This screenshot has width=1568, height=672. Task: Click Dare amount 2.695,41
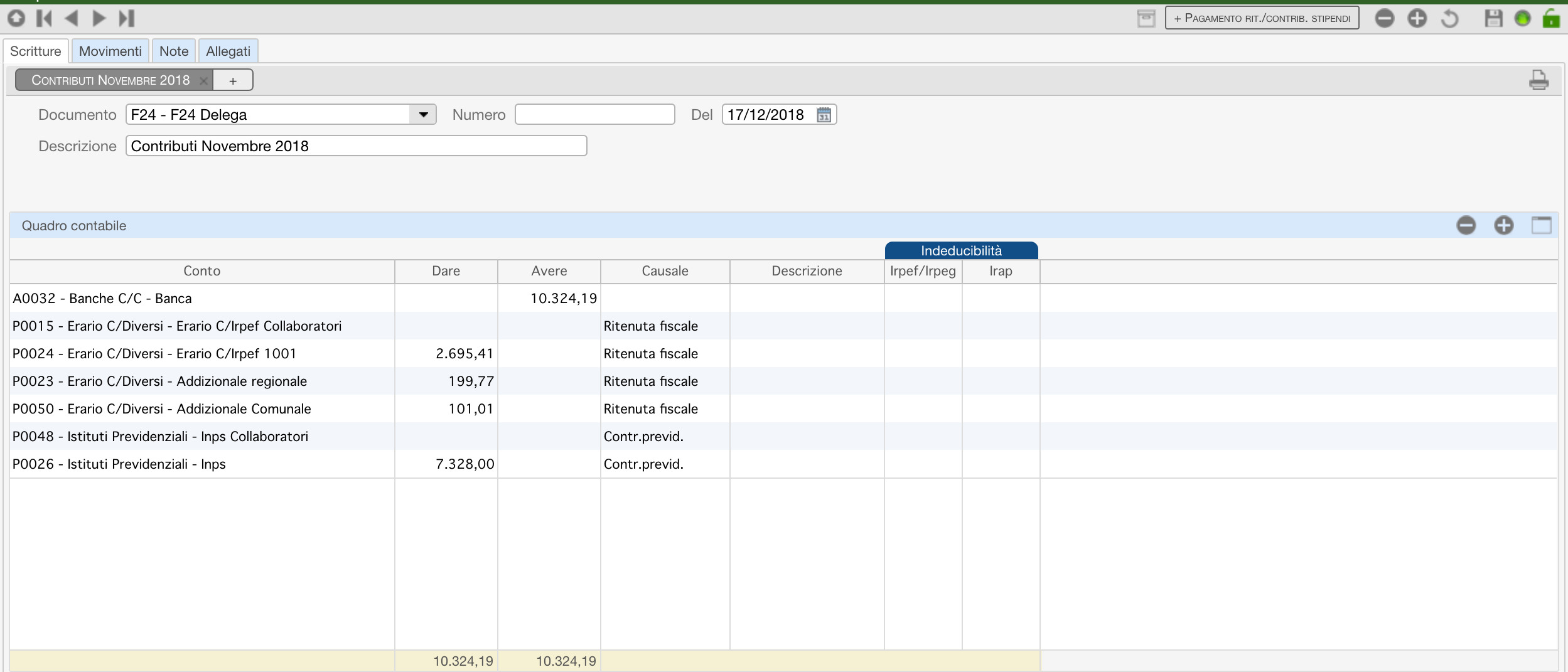point(464,353)
